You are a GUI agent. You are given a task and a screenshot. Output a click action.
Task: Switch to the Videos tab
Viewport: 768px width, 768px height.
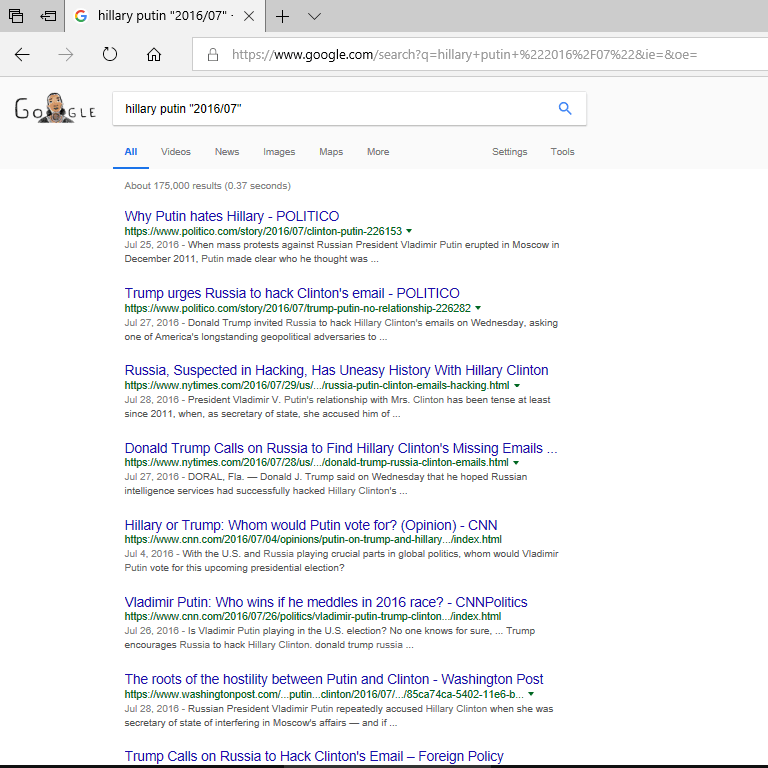coord(176,152)
